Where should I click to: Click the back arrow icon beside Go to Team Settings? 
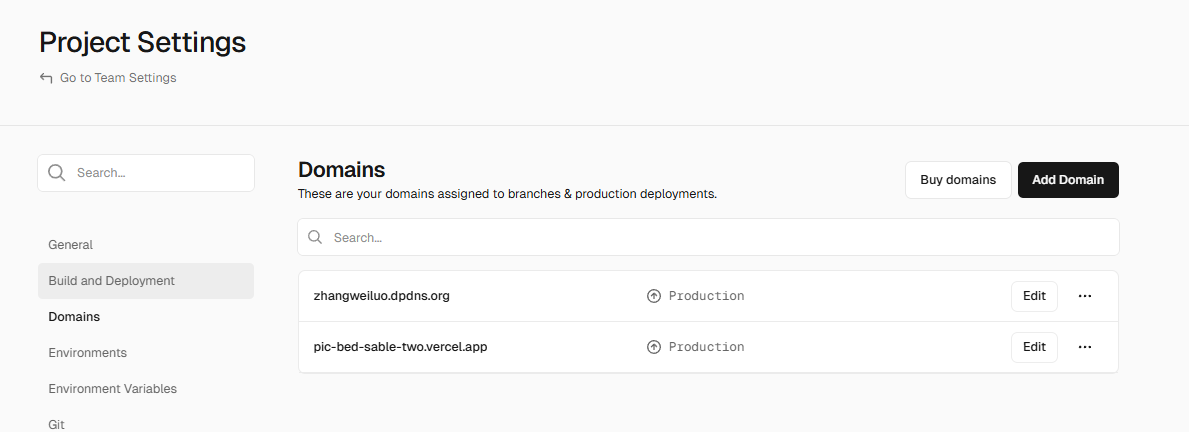(46, 78)
